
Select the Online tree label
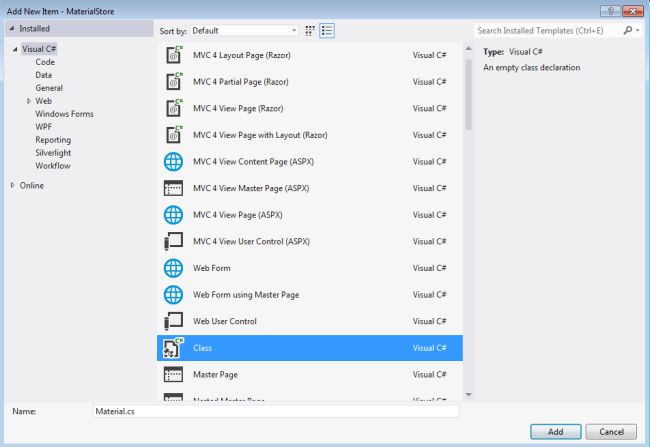point(32,185)
